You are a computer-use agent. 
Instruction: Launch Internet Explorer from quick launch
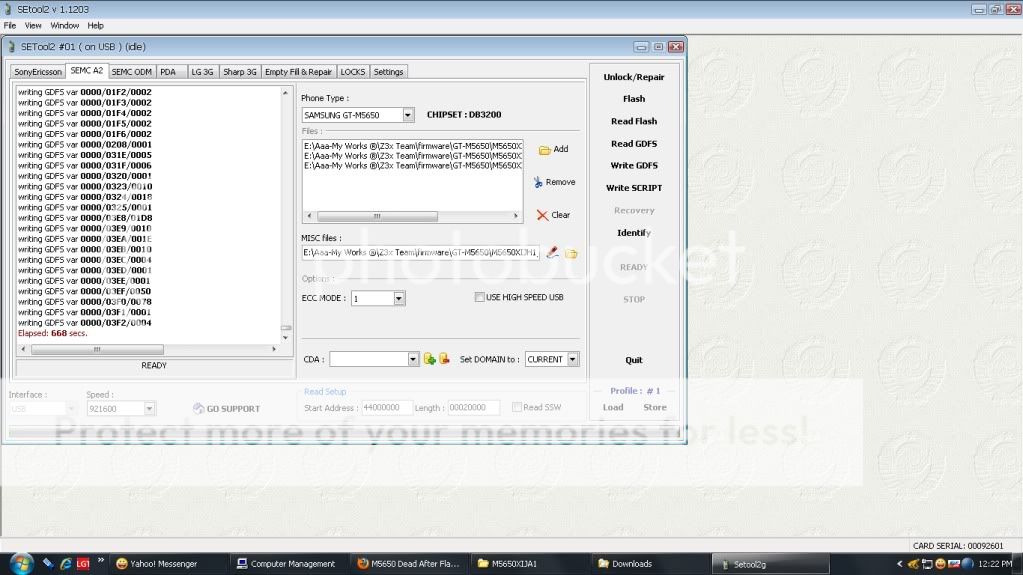click(65, 563)
